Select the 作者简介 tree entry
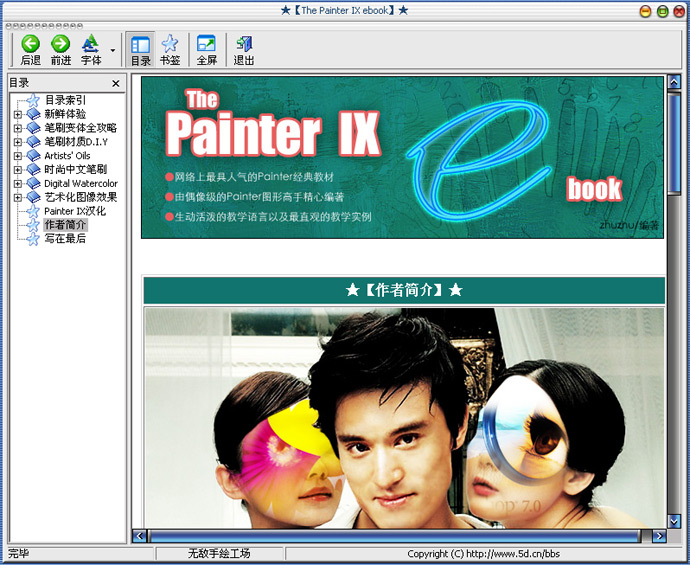The image size is (690, 565). [x=65, y=225]
